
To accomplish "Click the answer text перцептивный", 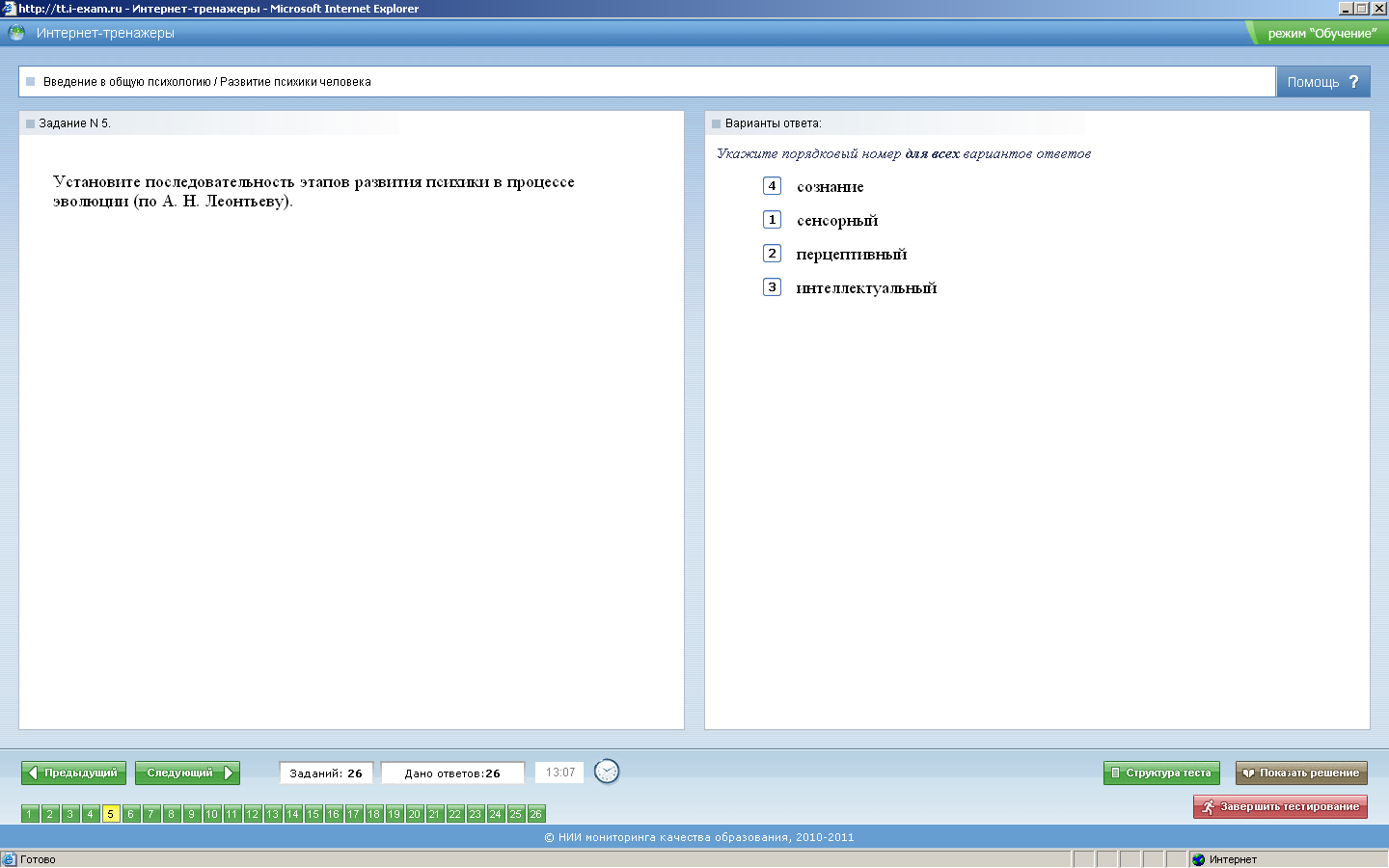I will click(852, 255).
